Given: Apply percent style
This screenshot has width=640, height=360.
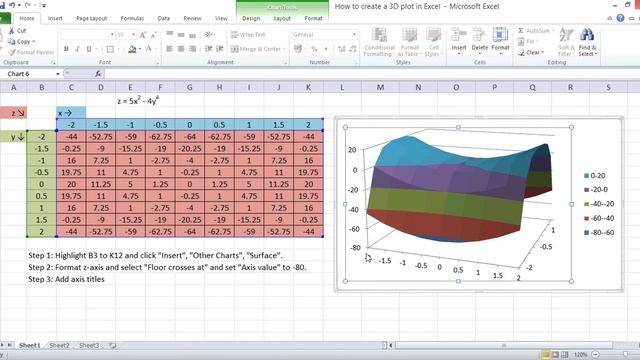Looking at the screenshot, I should (314, 49).
